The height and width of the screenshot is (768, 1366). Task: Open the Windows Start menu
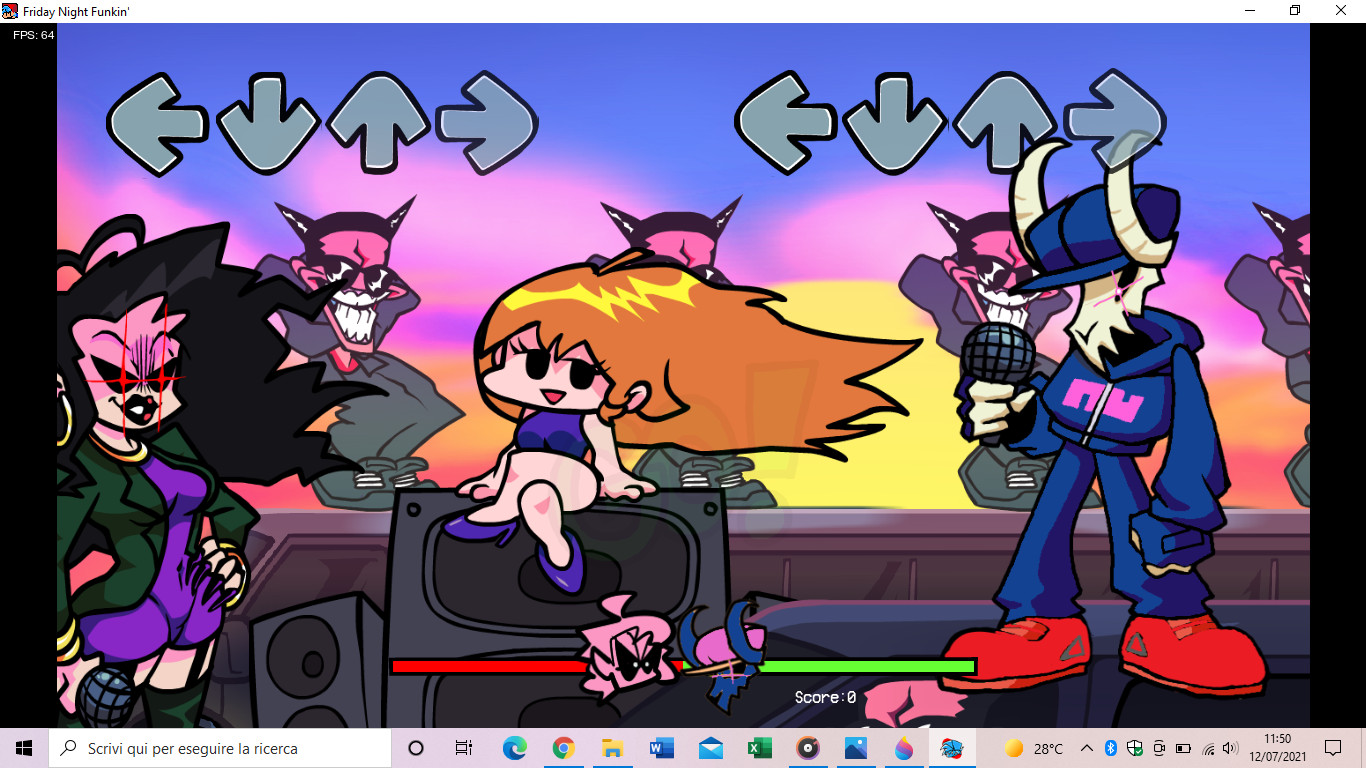point(24,748)
